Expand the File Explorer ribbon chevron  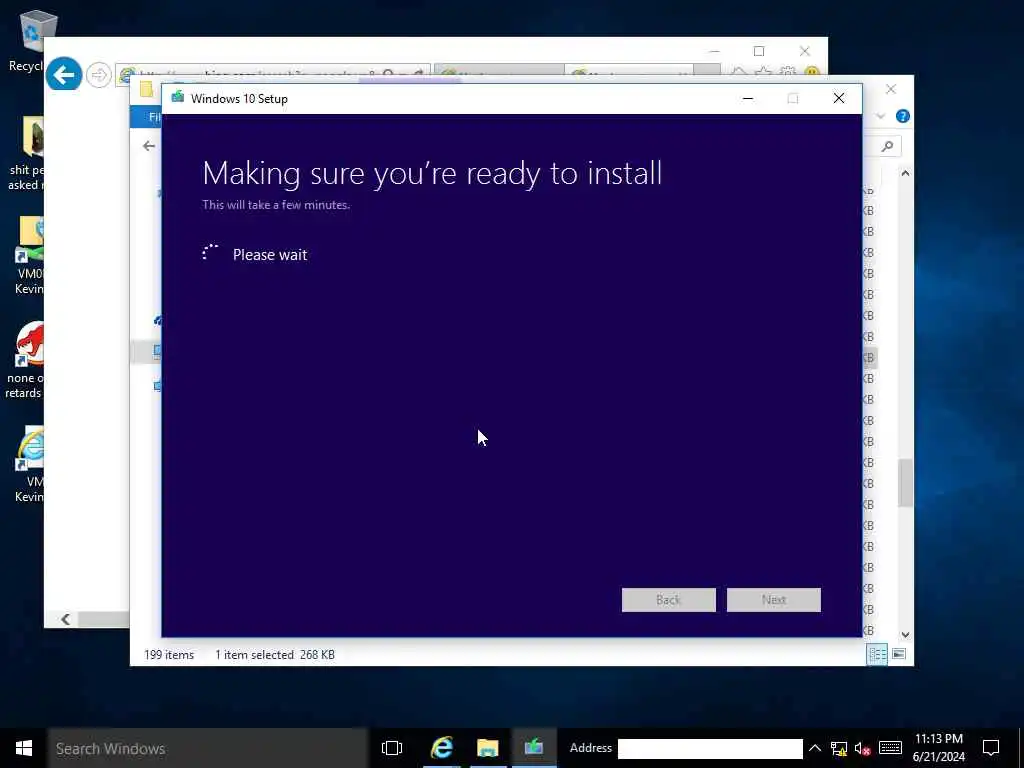(x=880, y=116)
